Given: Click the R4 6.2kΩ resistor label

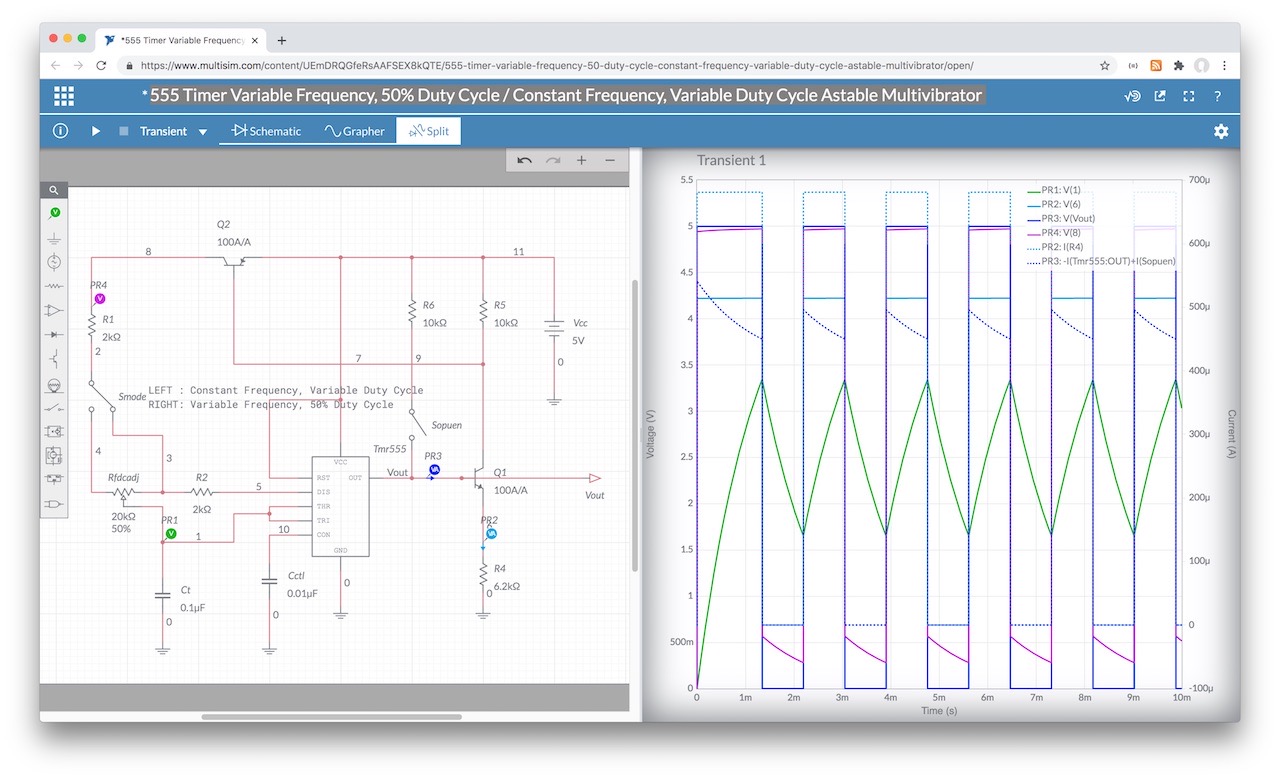Looking at the screenshot, I should click(506, 578).
